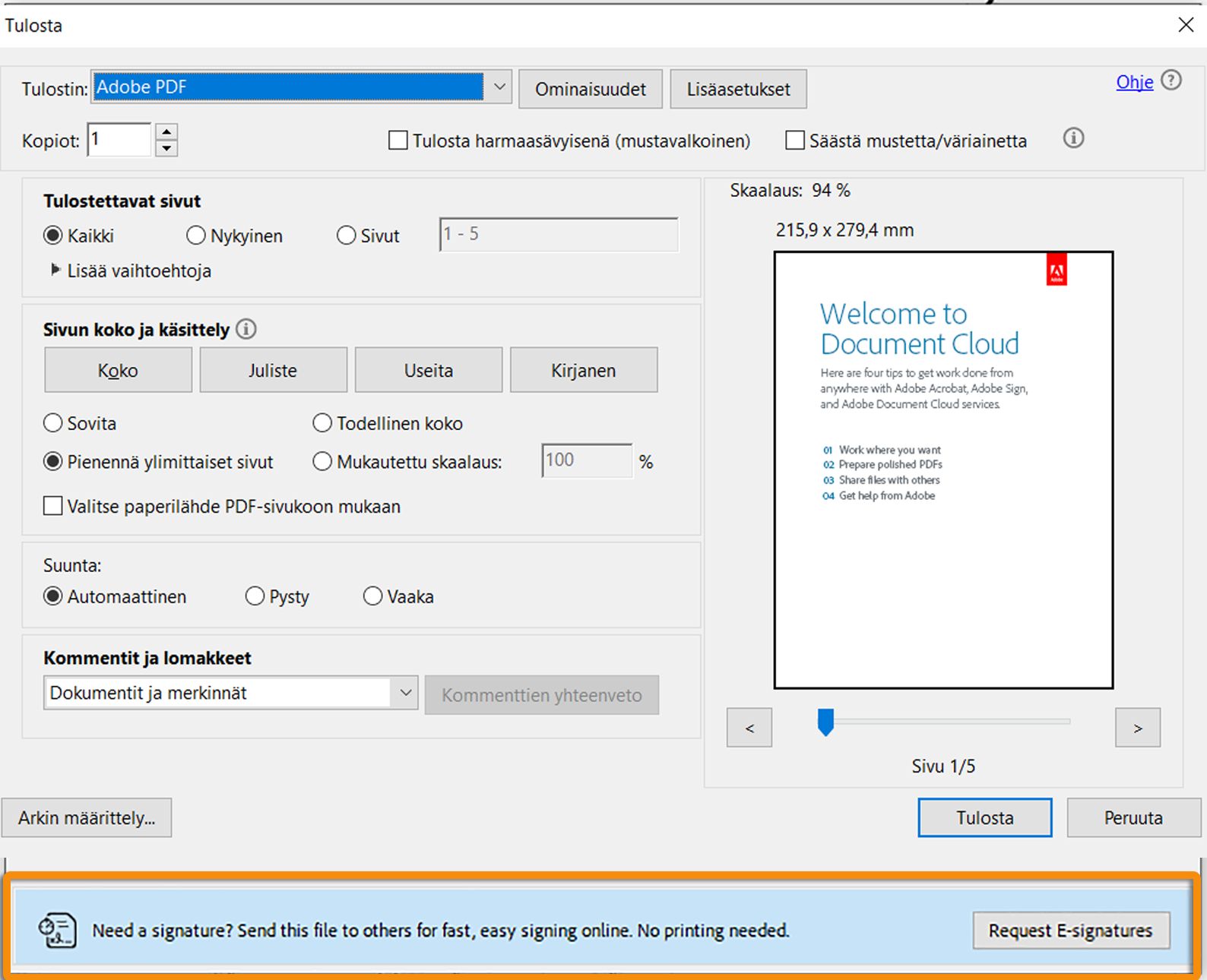Select Vaaka orientation

tap(372, 596)
